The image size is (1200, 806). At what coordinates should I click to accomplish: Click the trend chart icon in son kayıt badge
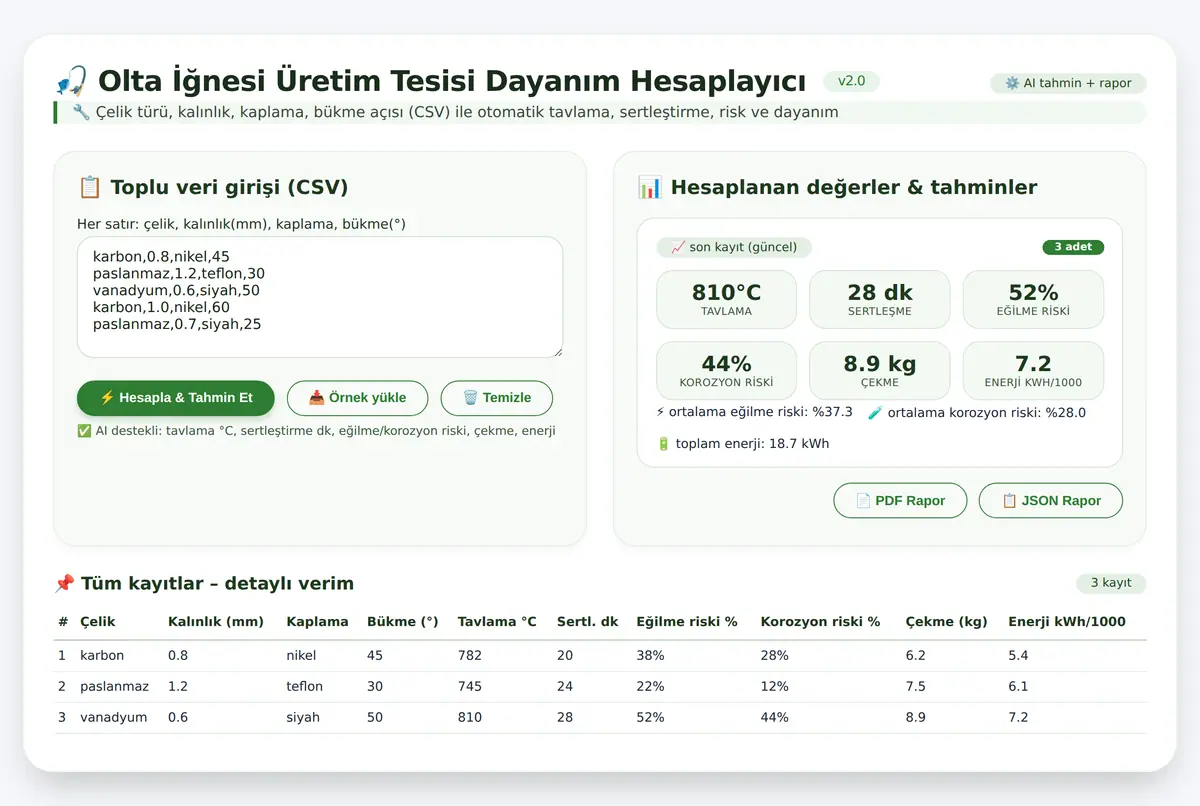coord(678,247)
